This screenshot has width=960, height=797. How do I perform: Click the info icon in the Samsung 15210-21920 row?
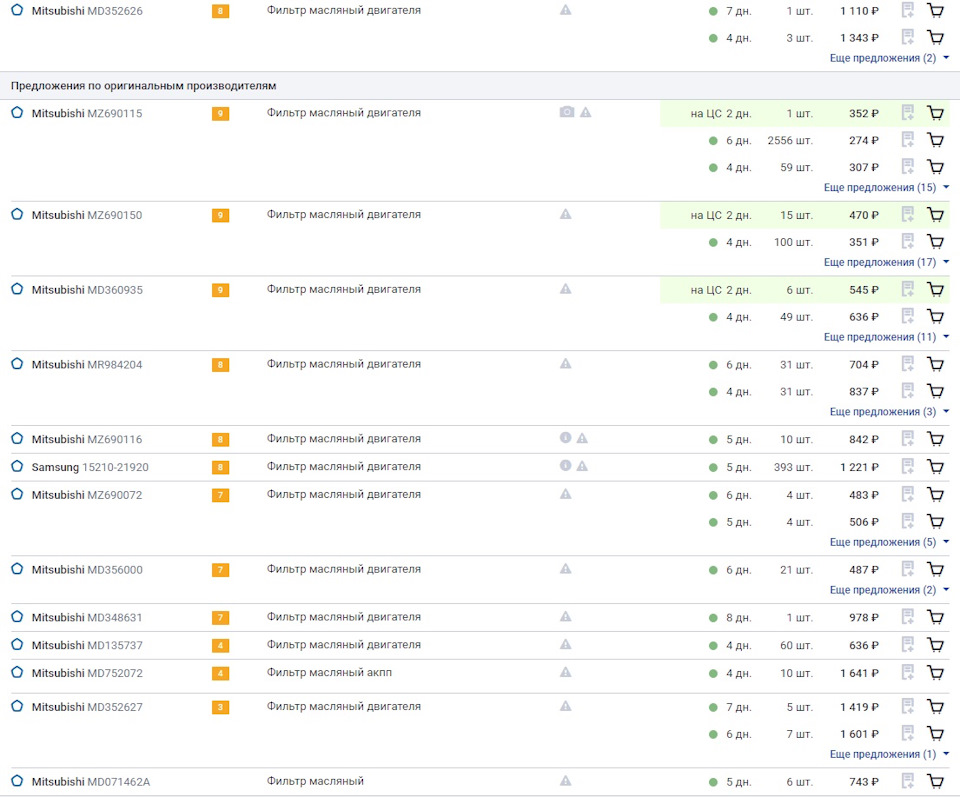[x=566, y=466]
